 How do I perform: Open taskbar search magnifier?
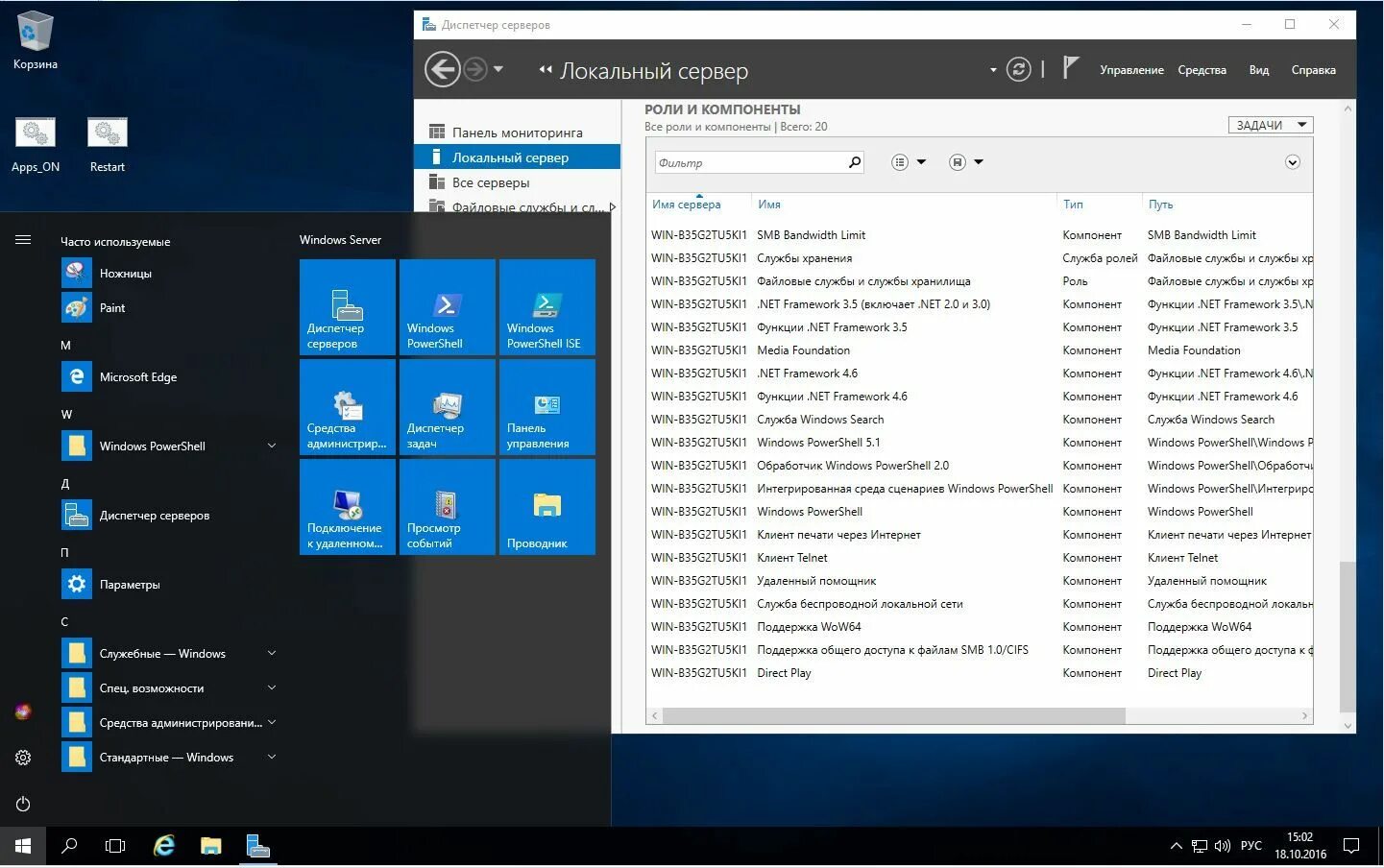pos(69,846)
